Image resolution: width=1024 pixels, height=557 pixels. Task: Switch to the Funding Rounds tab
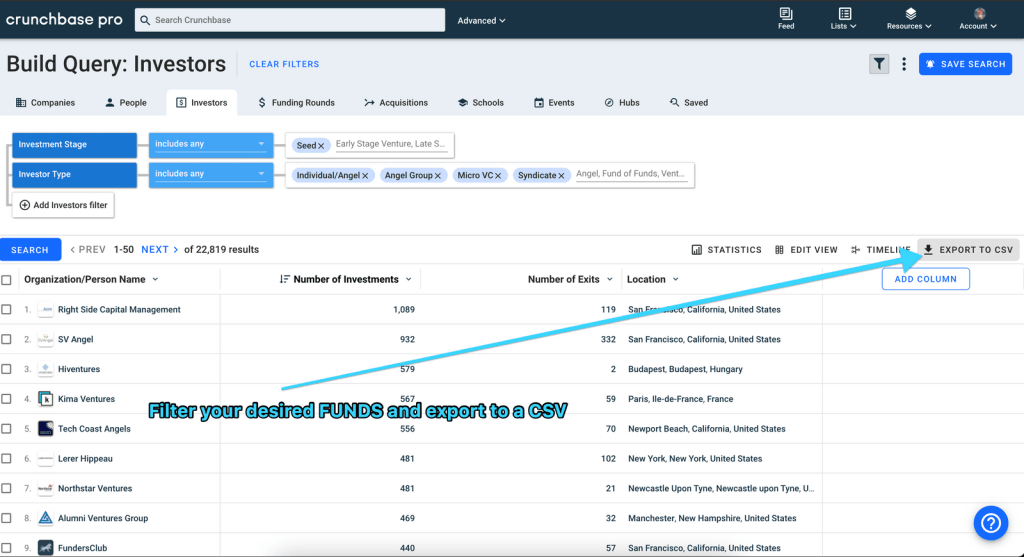click(296, 103)
